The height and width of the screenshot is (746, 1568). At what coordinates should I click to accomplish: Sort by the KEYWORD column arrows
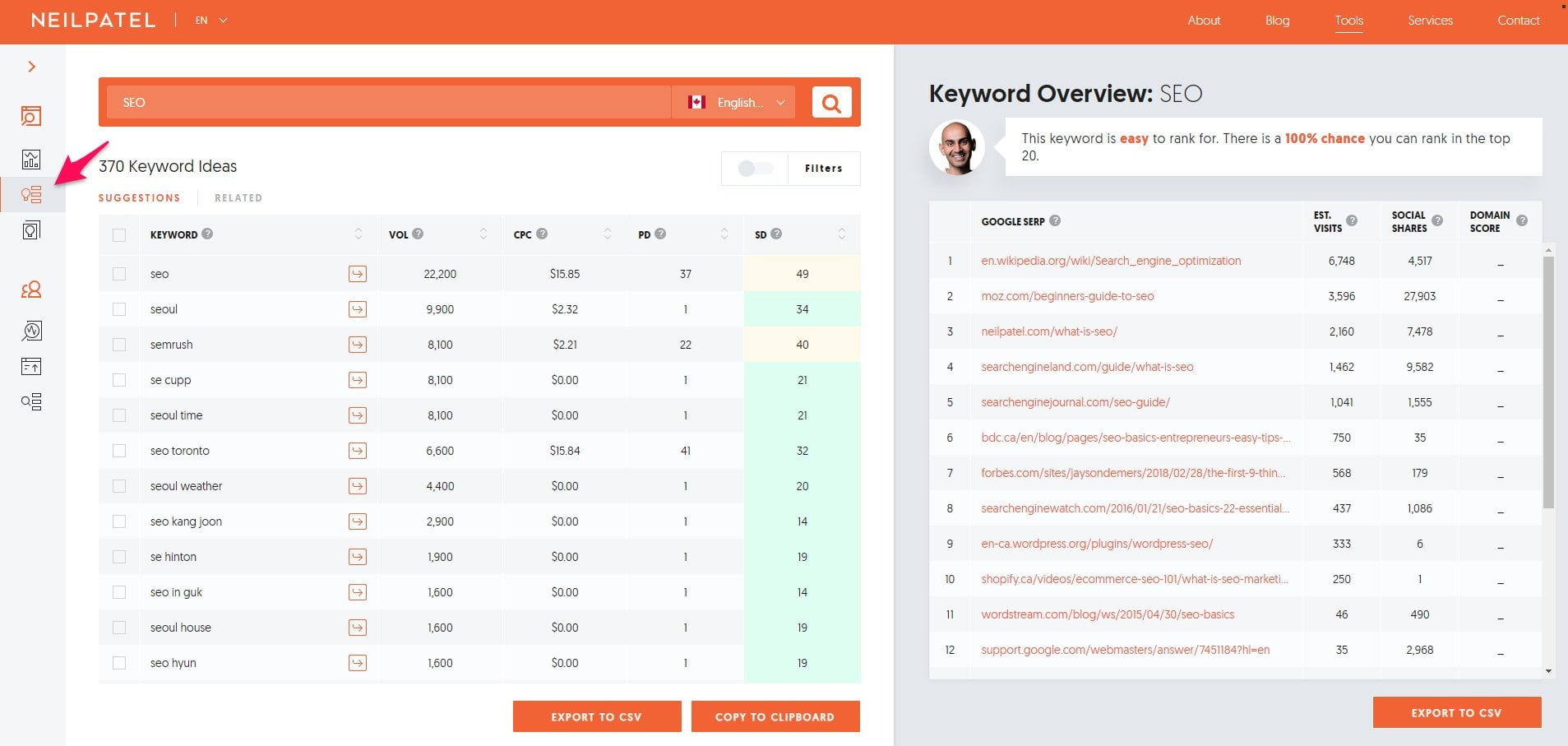tap(358, 234)
